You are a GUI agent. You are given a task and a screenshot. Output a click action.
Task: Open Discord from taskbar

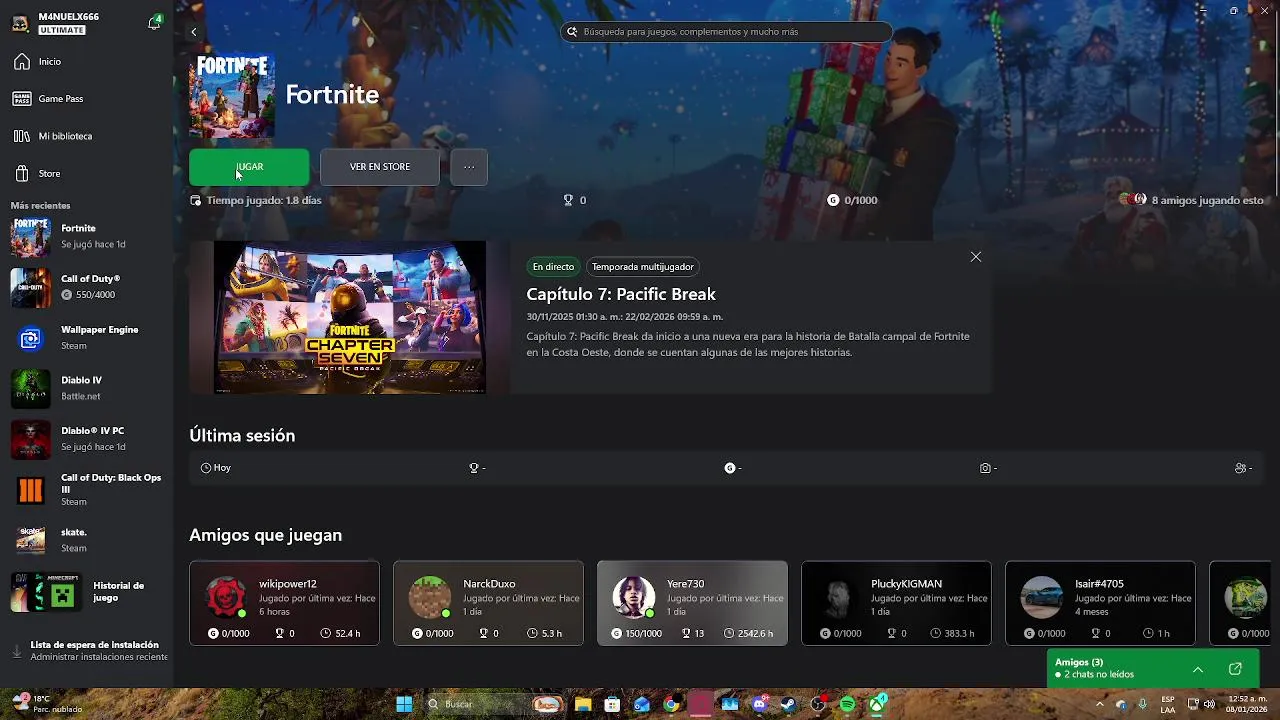tap(759, 704)
